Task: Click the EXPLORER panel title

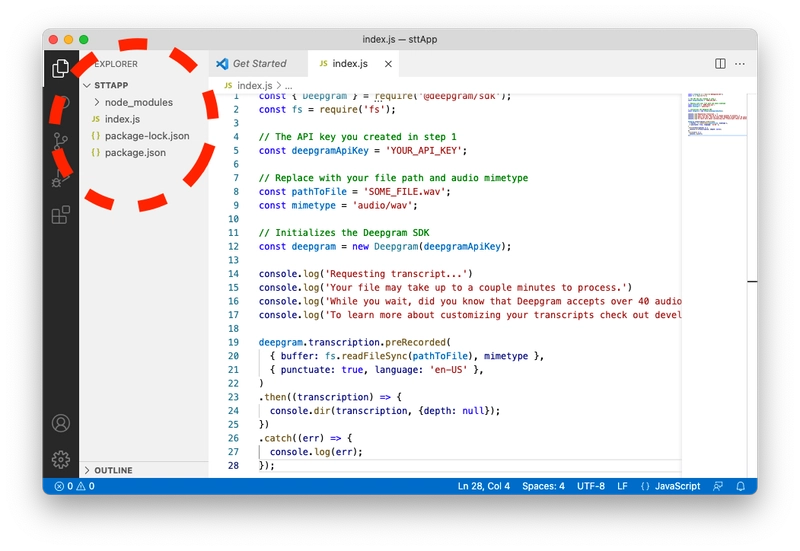Action: coord(116,64)
